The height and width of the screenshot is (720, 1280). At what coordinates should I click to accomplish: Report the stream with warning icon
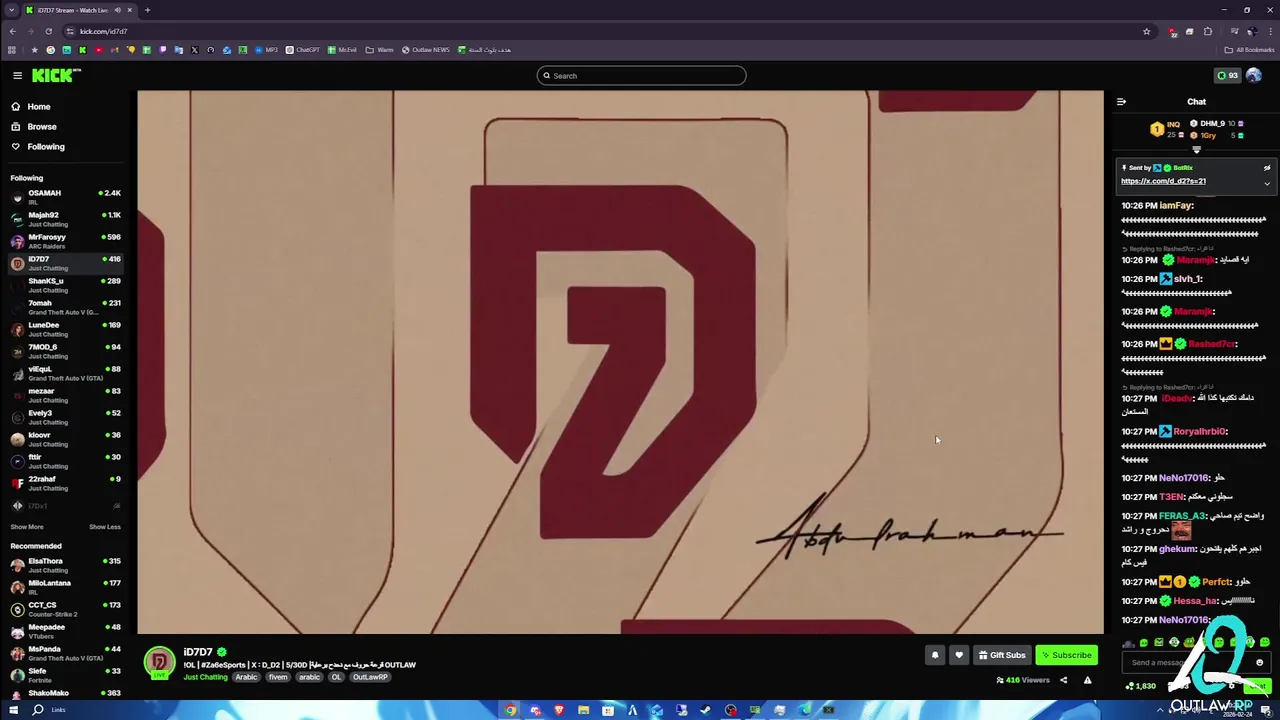[1087, 680]
